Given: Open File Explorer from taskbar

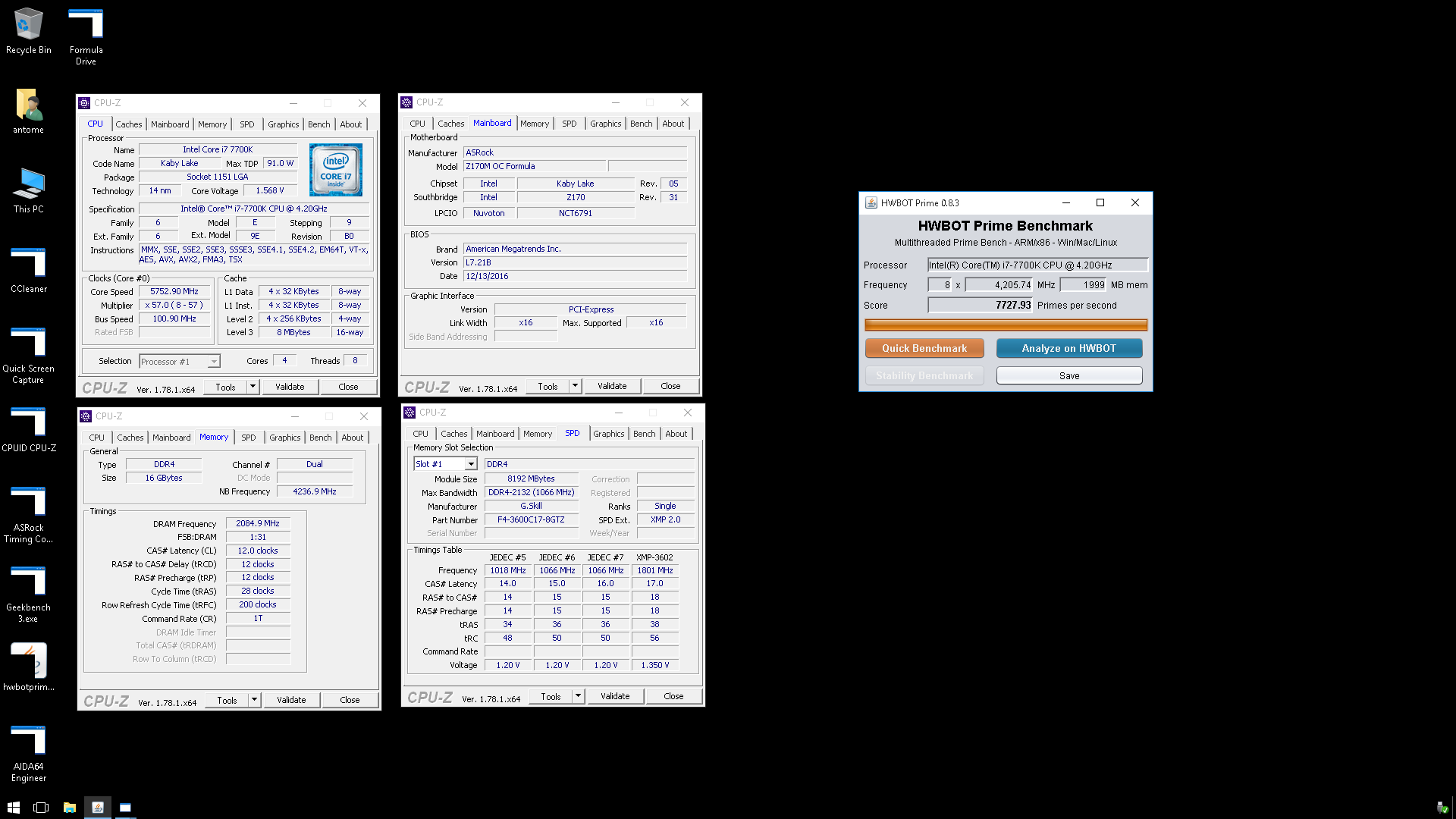Looking at the screenshot, I should [69, 808].
